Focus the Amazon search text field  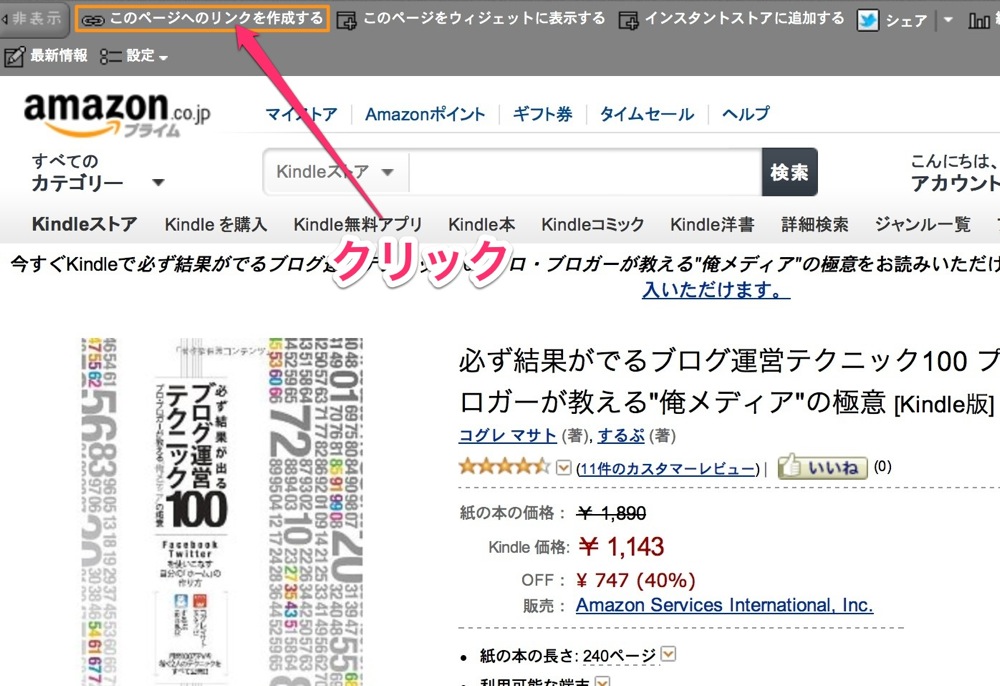[585, 172]
